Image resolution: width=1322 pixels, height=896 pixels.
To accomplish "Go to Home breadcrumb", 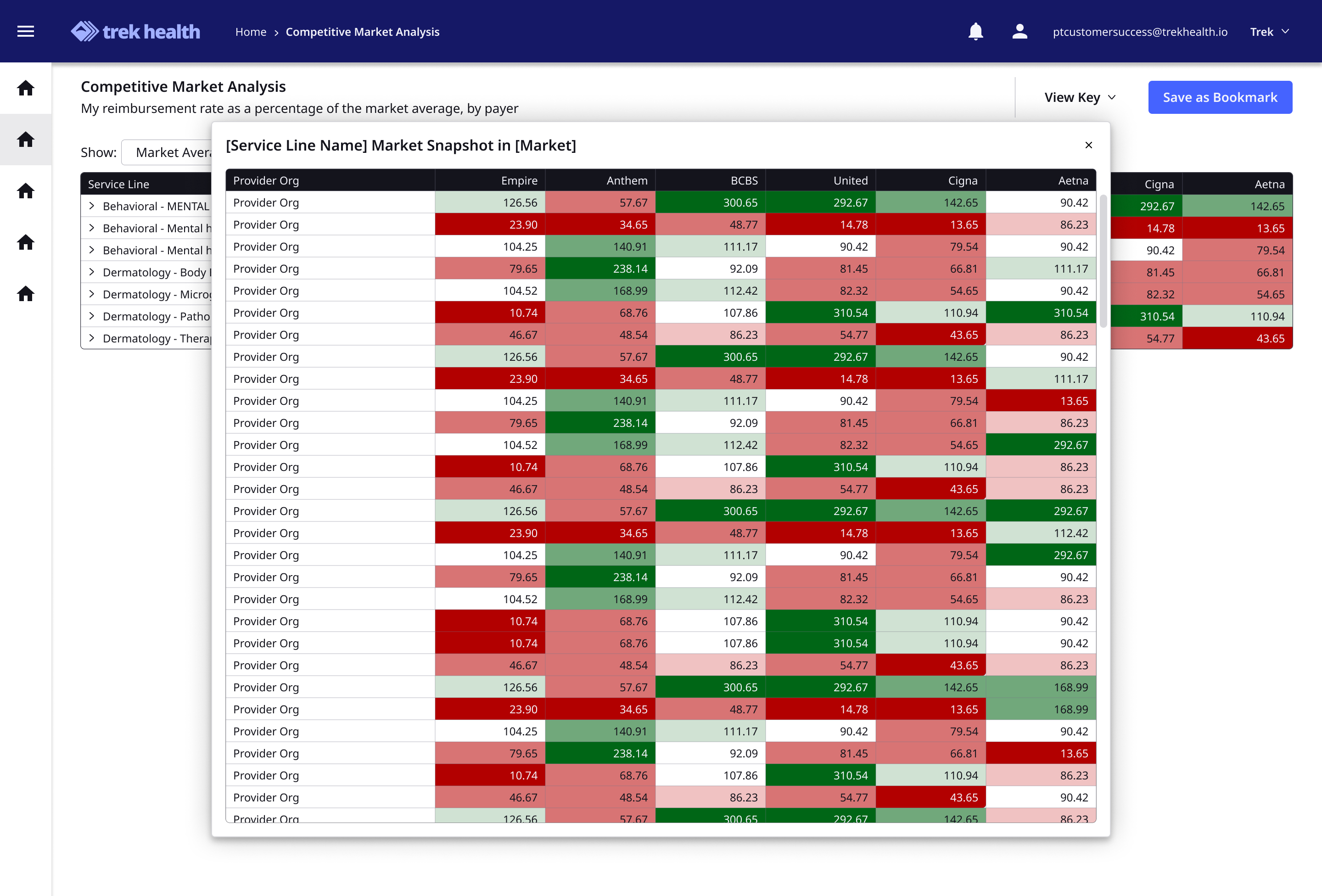I will 251,32.
